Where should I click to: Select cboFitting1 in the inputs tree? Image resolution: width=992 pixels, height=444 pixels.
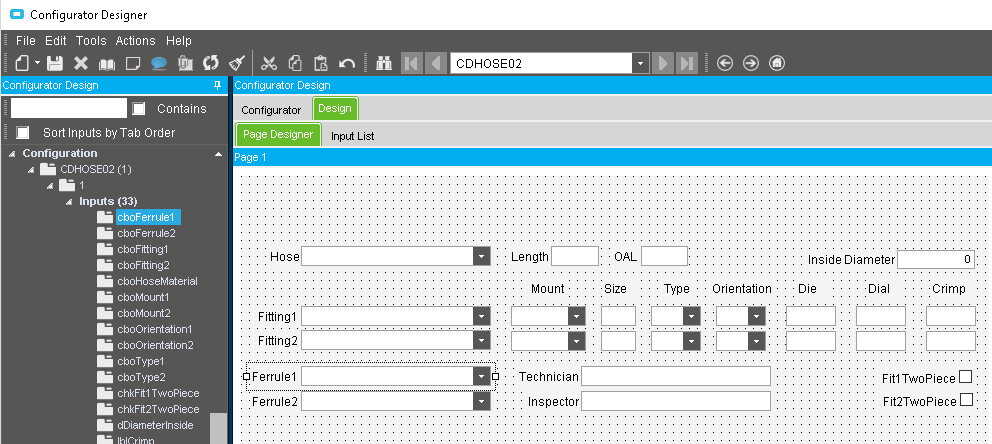[143, 249]
